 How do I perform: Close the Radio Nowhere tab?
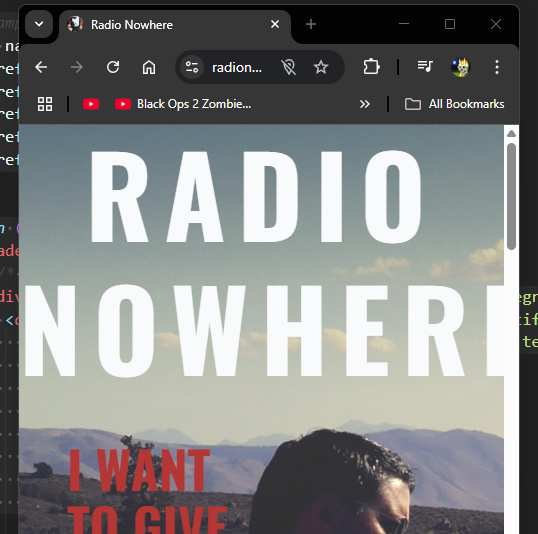(x=275, y=24)
